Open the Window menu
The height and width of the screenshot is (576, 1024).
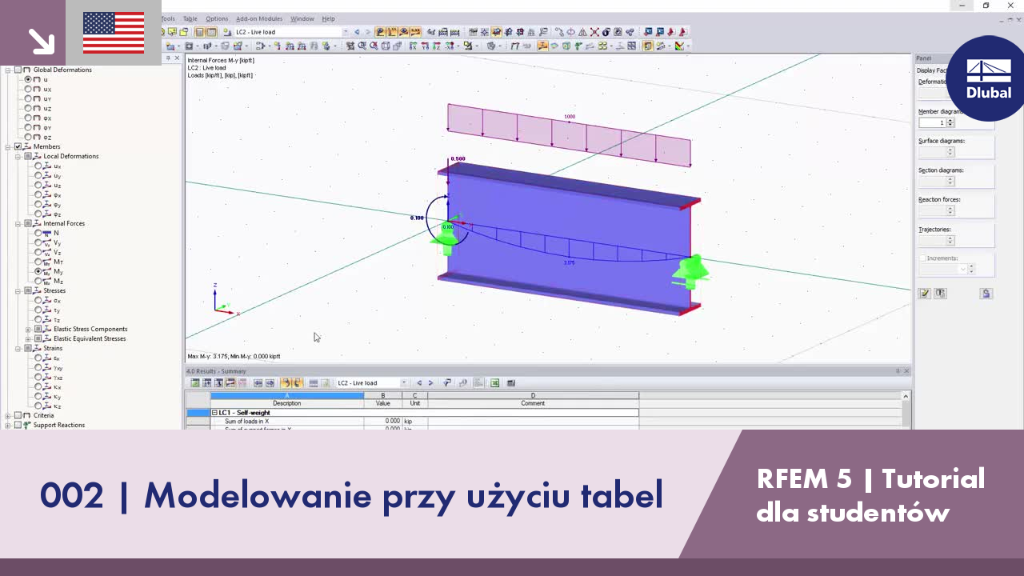pyautogui.click(x=302, y=19)
